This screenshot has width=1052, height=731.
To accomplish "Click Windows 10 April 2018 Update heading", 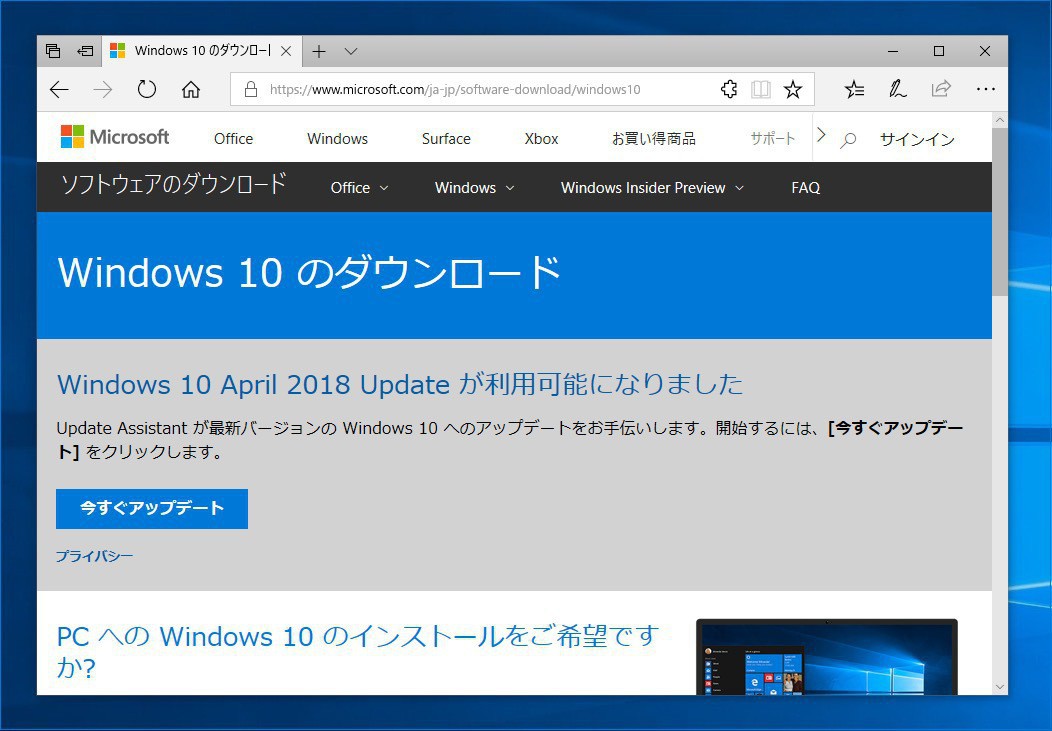I will pyautogui.click(x=400, y=385).
